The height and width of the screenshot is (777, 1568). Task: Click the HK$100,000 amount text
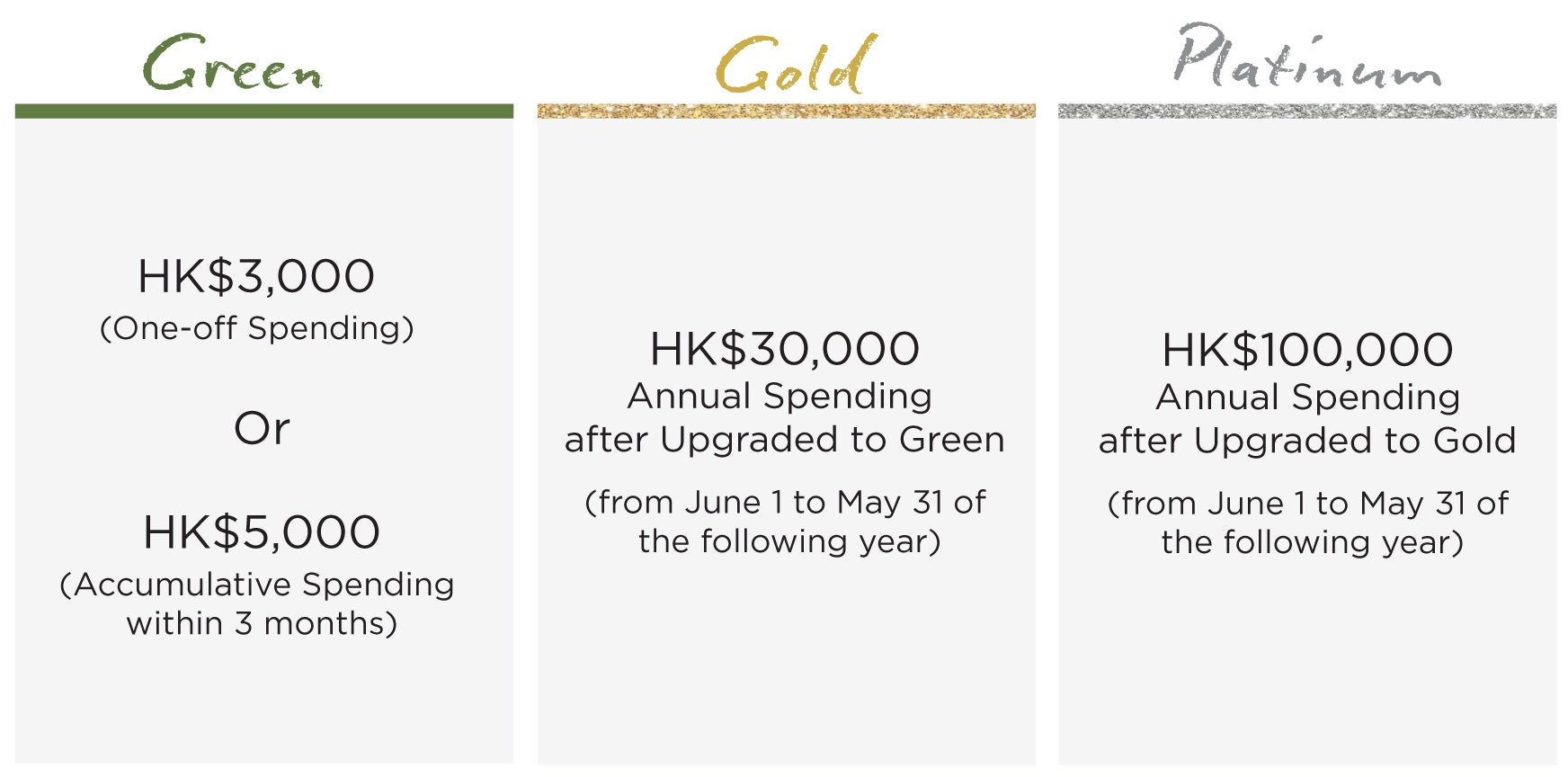coord(1307,350)
